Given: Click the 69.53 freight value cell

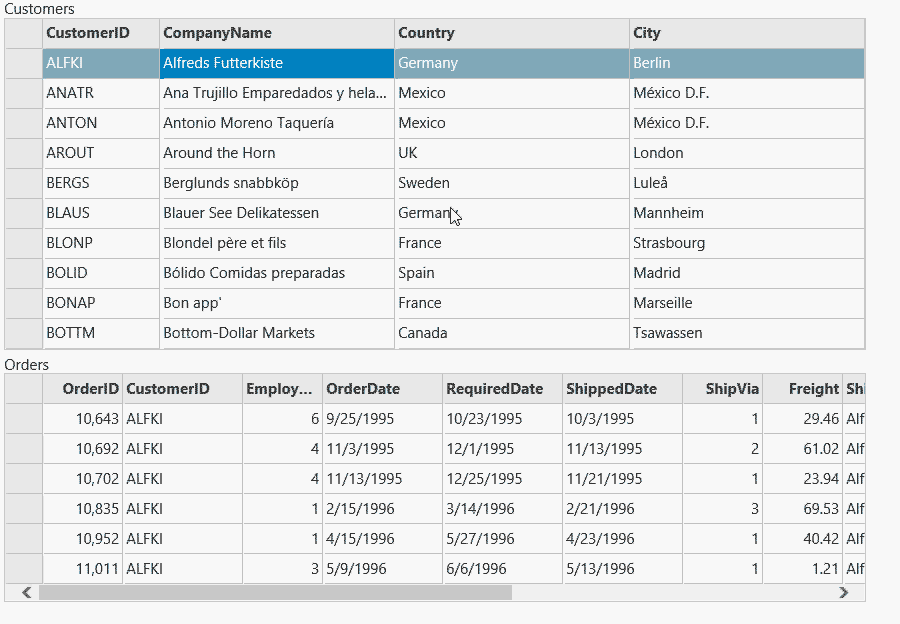Looking at the screenshot, I should (802, 509).
